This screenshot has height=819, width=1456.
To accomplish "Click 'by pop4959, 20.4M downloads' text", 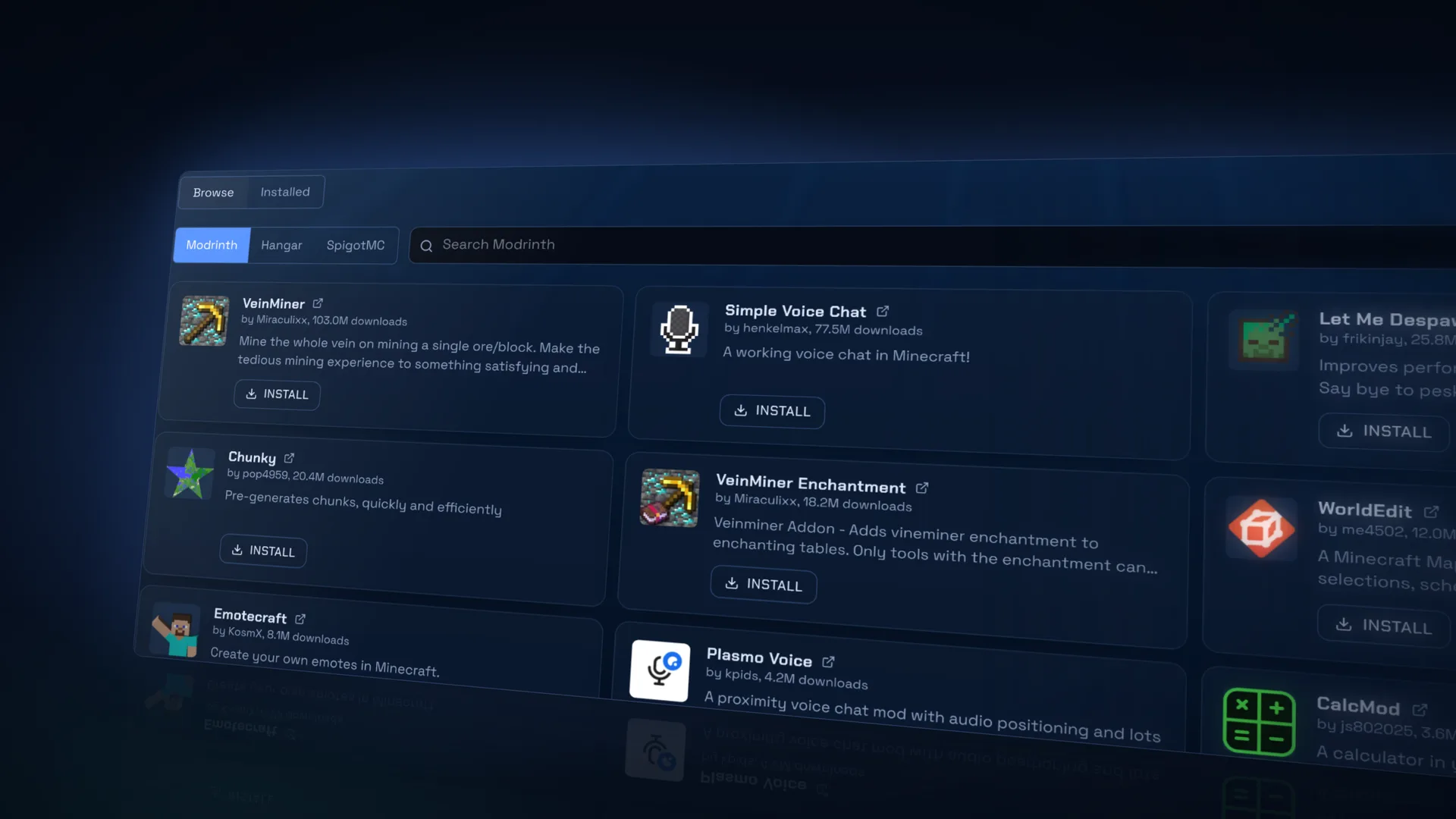I will pos(305,476).
